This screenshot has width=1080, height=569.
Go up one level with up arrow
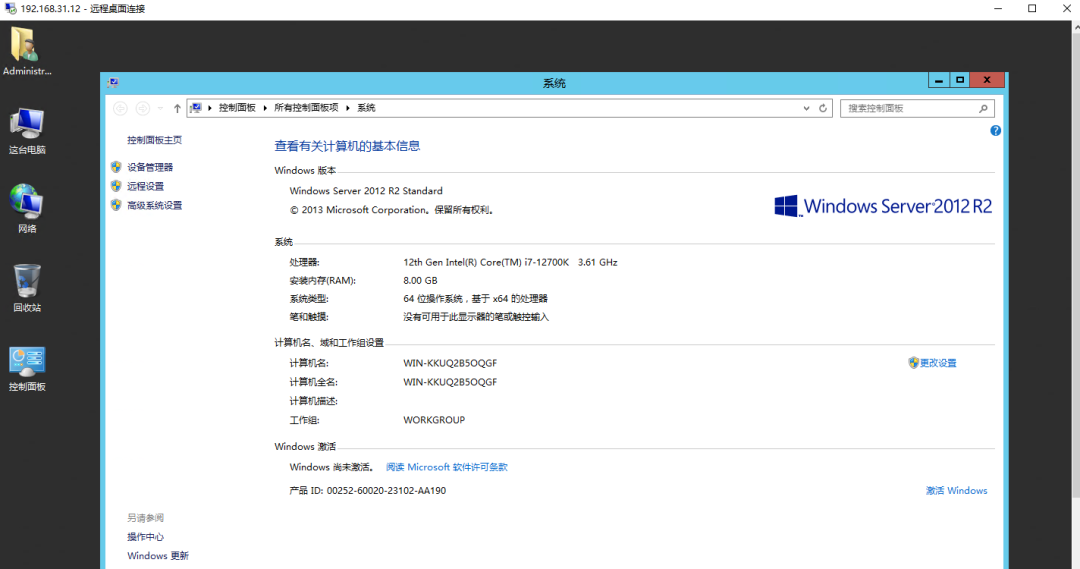point(177,108)
